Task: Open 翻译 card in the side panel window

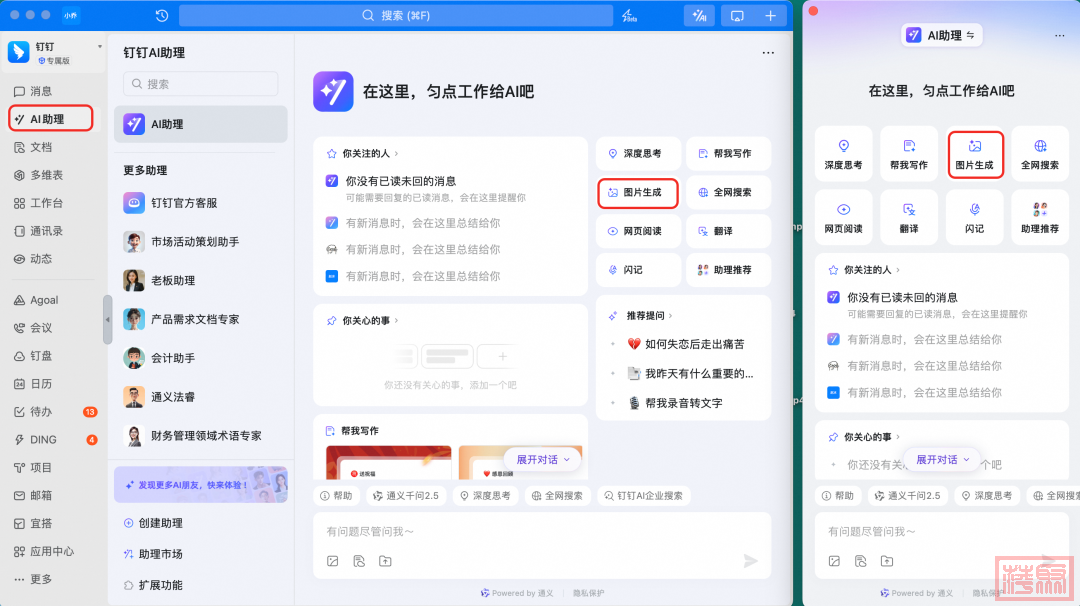Action: point(908,218)
